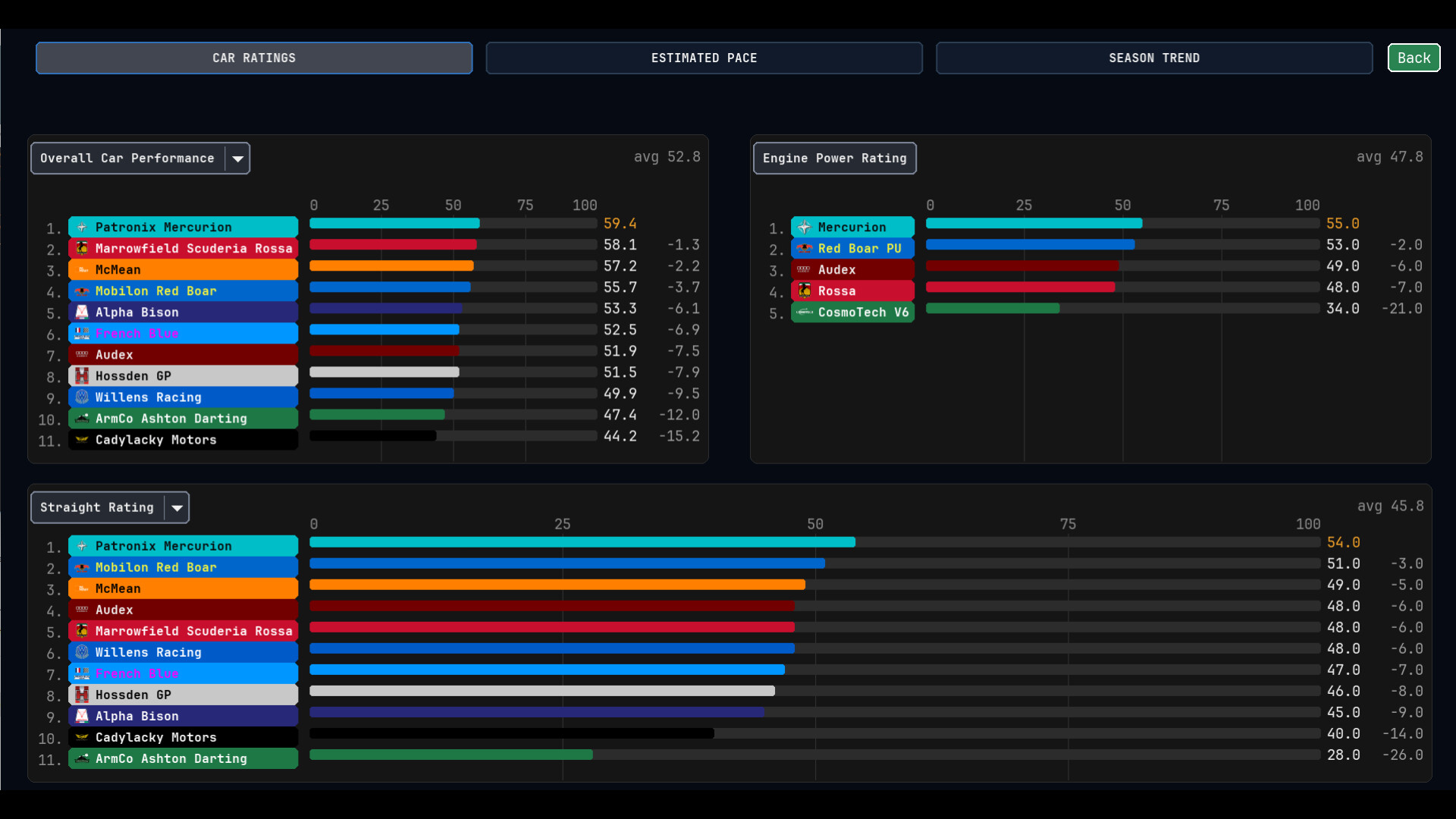Click CosmoTech V6 engine power bar
Image resolution: width=1456 pixels, height=819 pixels.
tap(993, 309)
